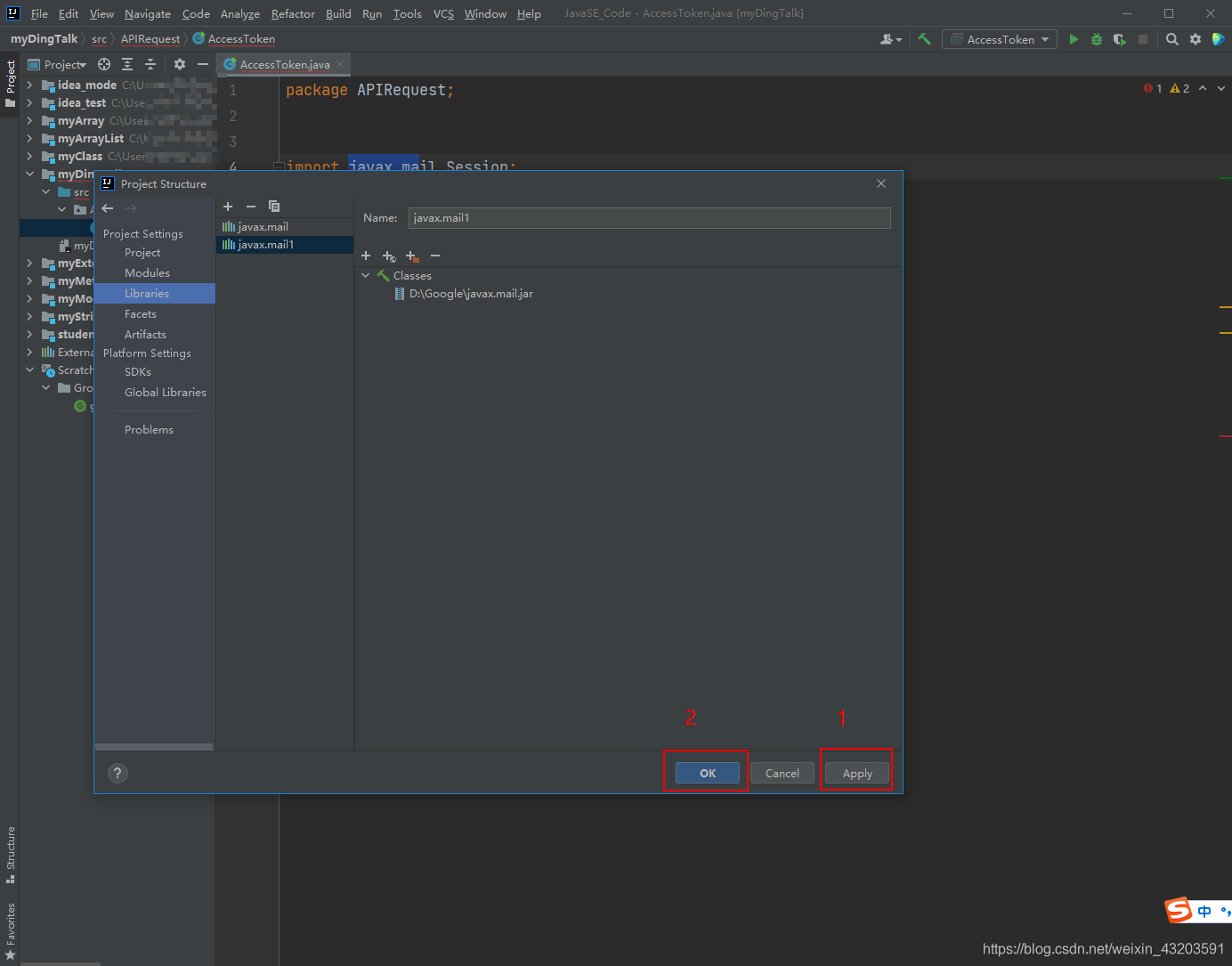1232x966 pixels.
Task: Open the Structure tool window stripe
Action: (10, 854)
